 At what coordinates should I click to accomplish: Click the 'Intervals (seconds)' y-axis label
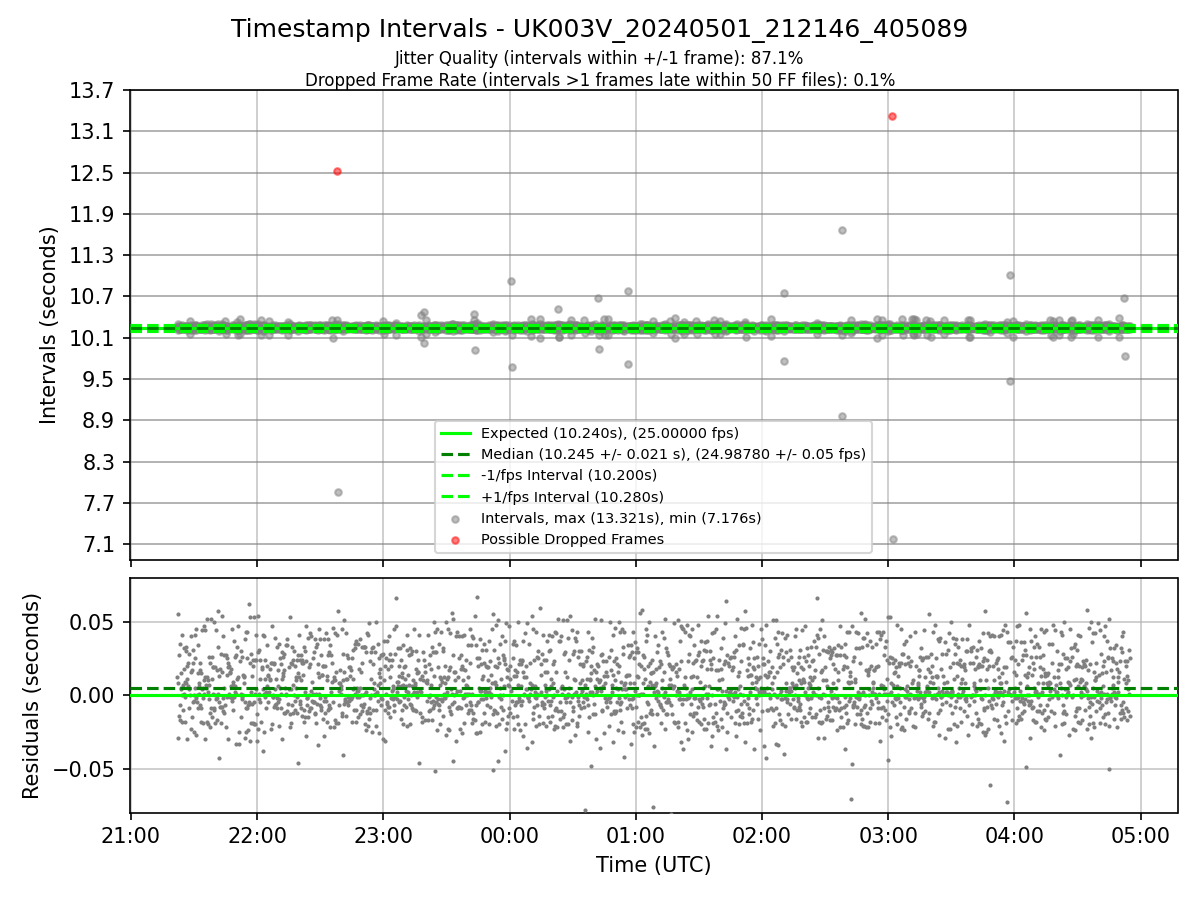coord(48,325)
